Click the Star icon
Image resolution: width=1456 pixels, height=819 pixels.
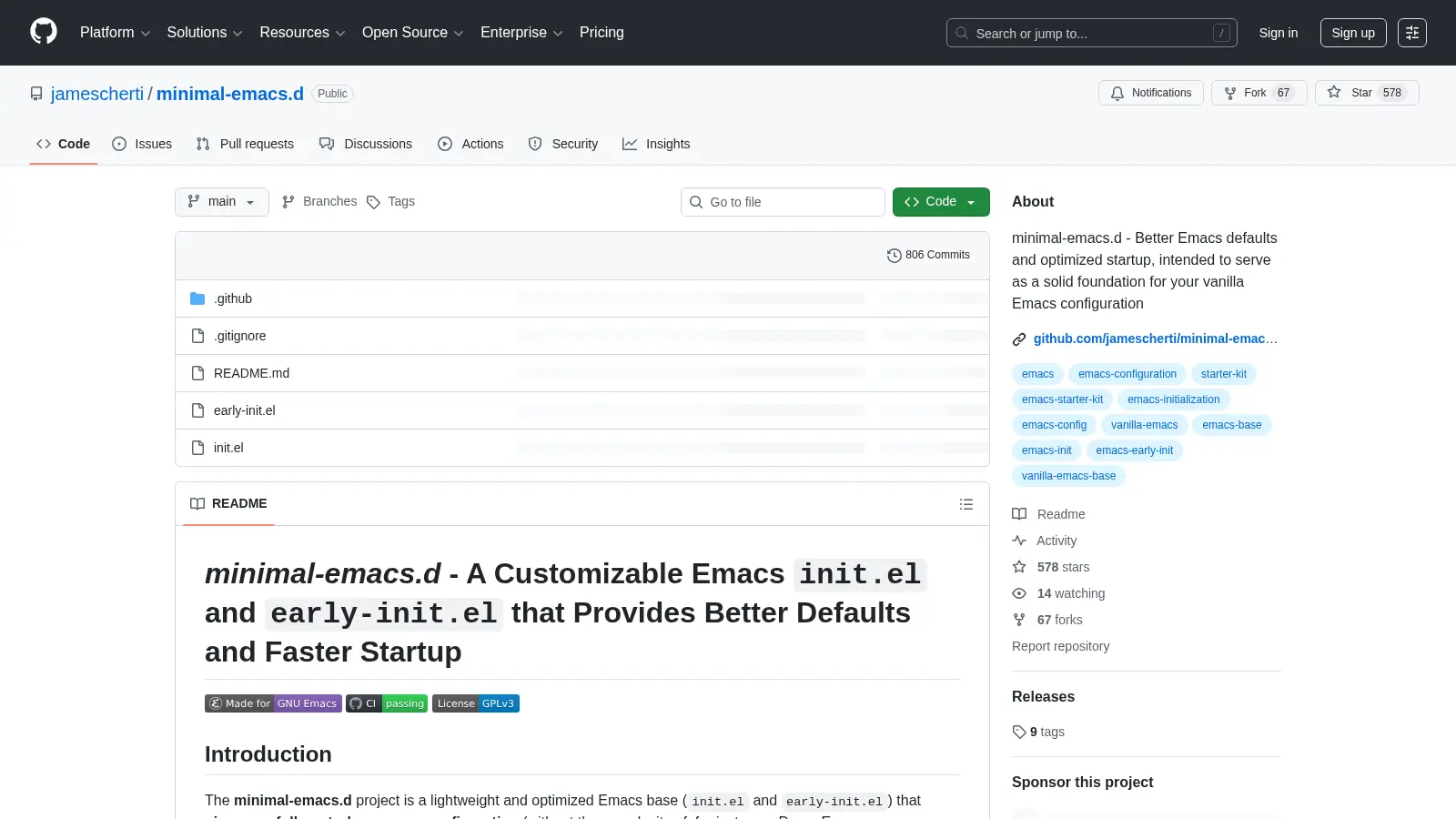coord(1334,92)
